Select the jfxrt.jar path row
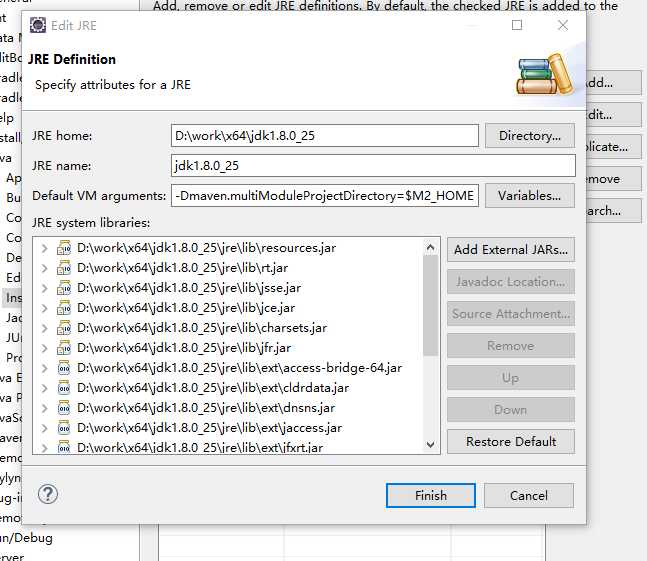The width and height of the screenshot is (647, 561). [x=200, y=447]
